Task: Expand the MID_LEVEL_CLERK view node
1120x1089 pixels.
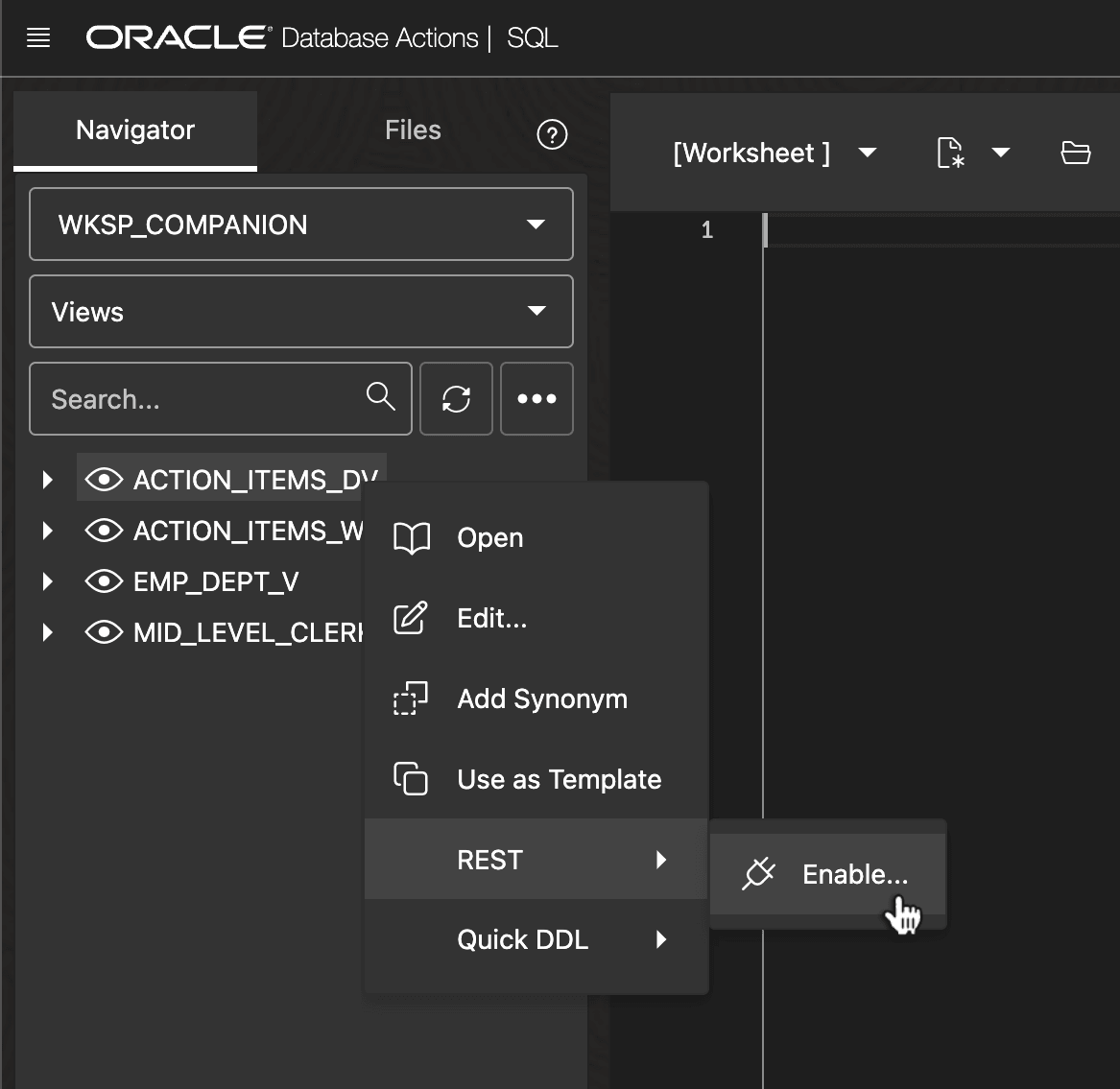Action: [x=48, y=632]
